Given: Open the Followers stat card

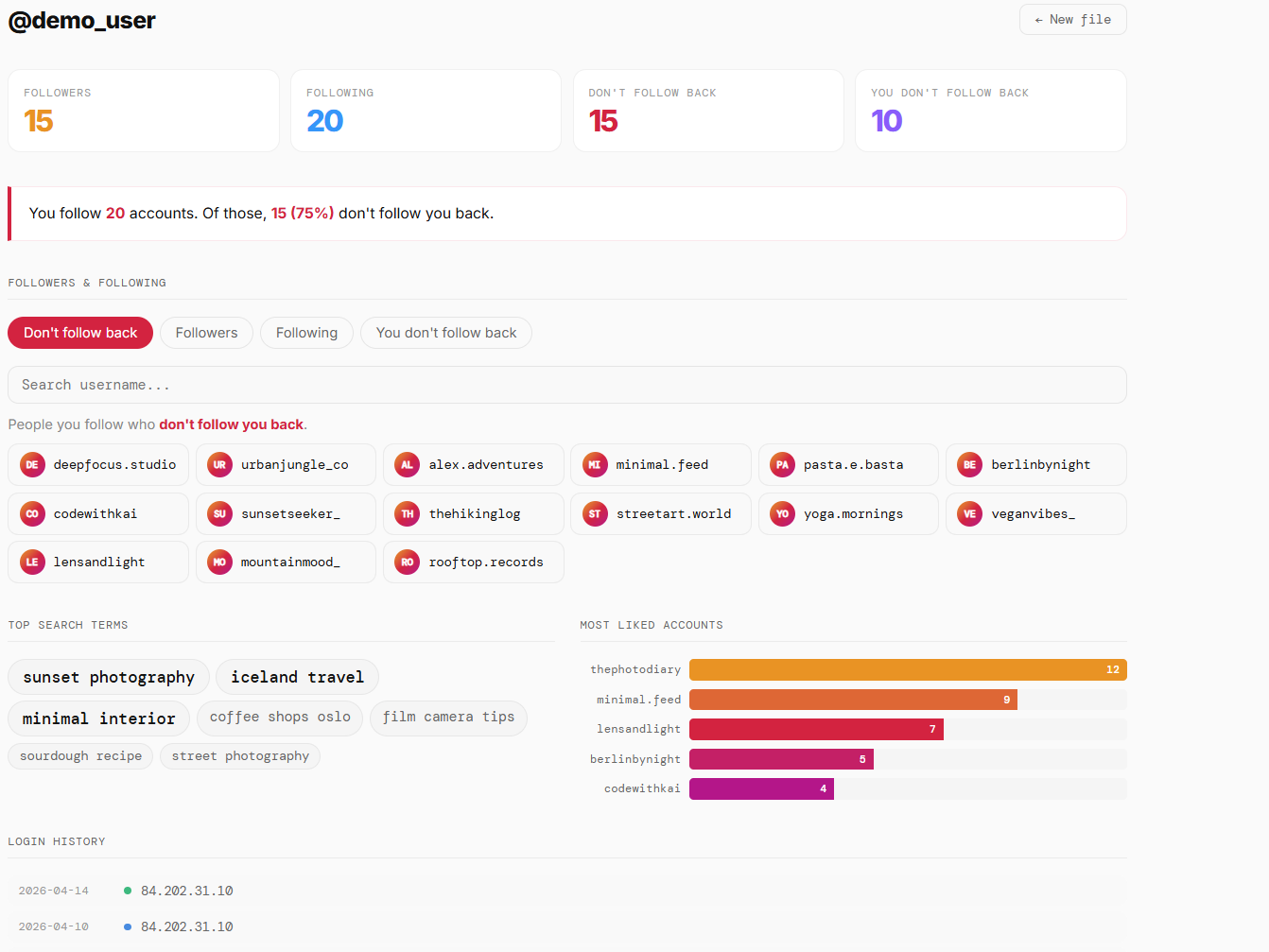Looking at the screenshot, I should click(x=144, y=111).
